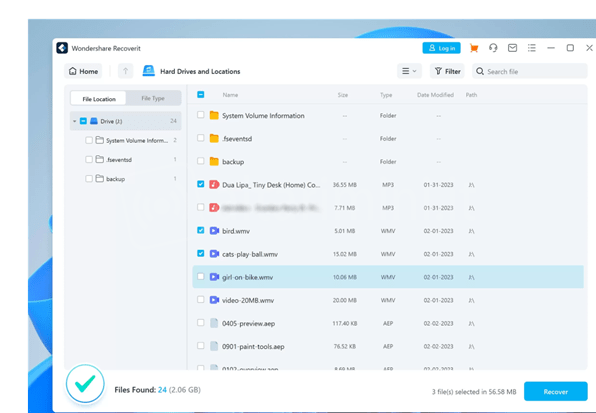Check the girl-on-bike.wmv checkbox
Image resolution: width=596 pixels, height=413 pixels.
(201, 277)
